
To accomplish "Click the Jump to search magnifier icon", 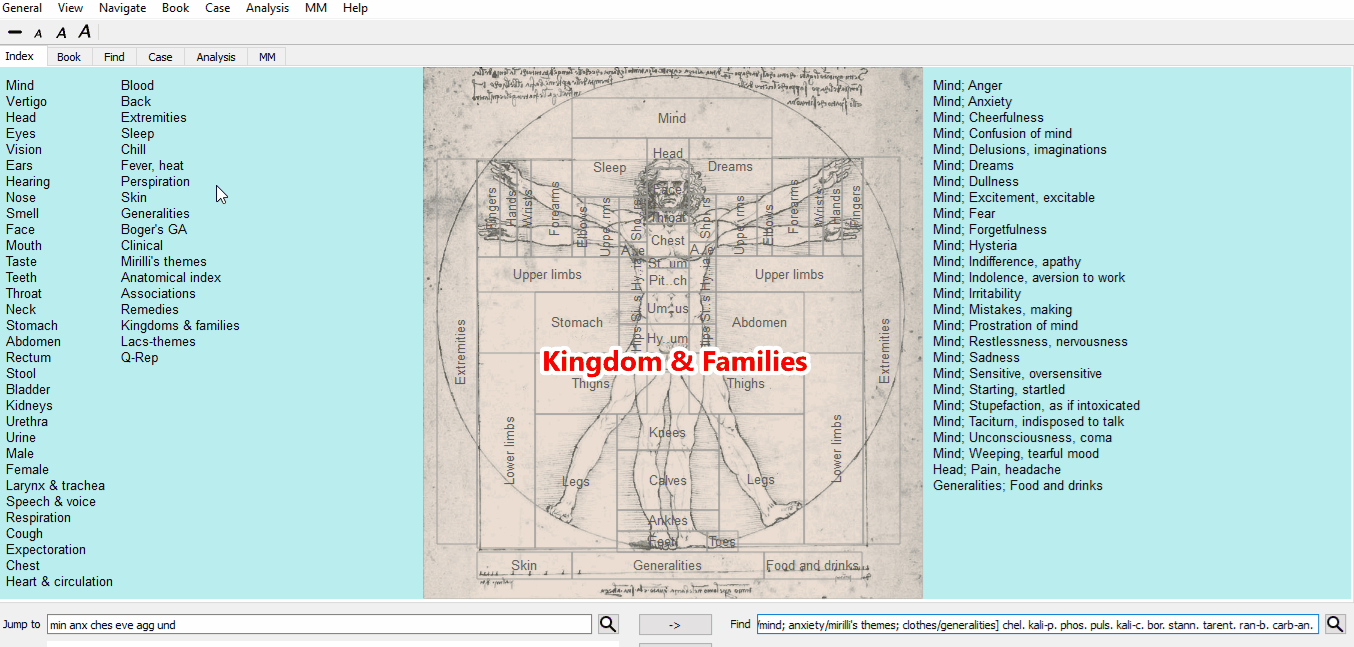I will pos(608,624).
